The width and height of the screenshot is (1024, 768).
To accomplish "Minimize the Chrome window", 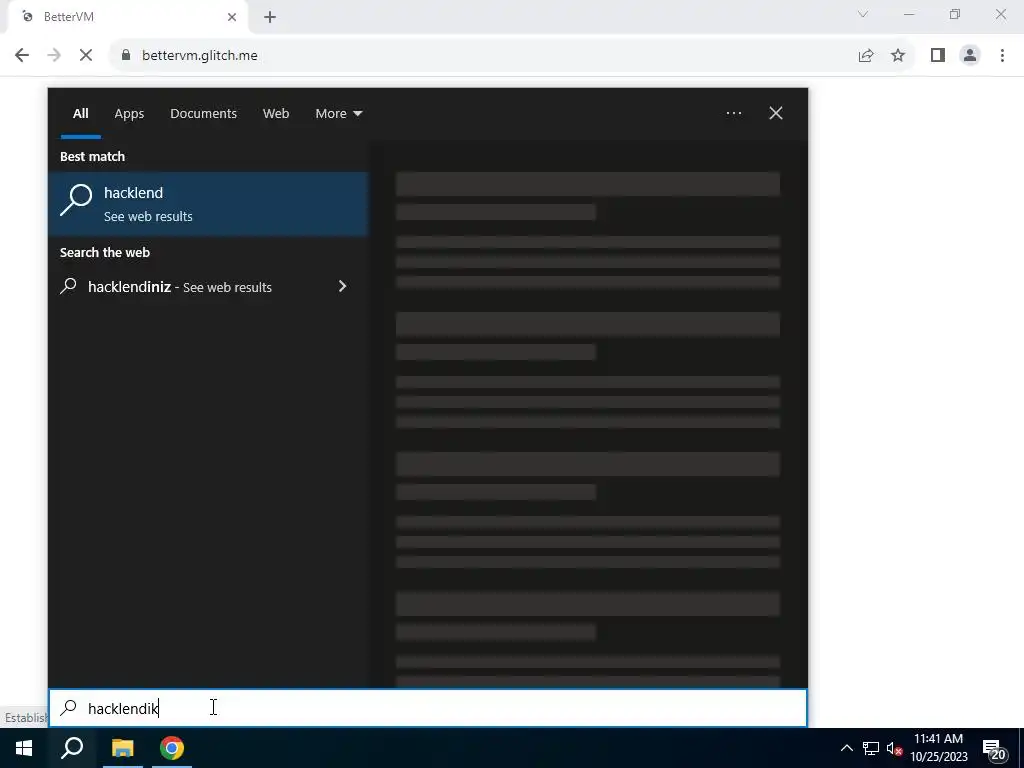I will coord(909,14).
